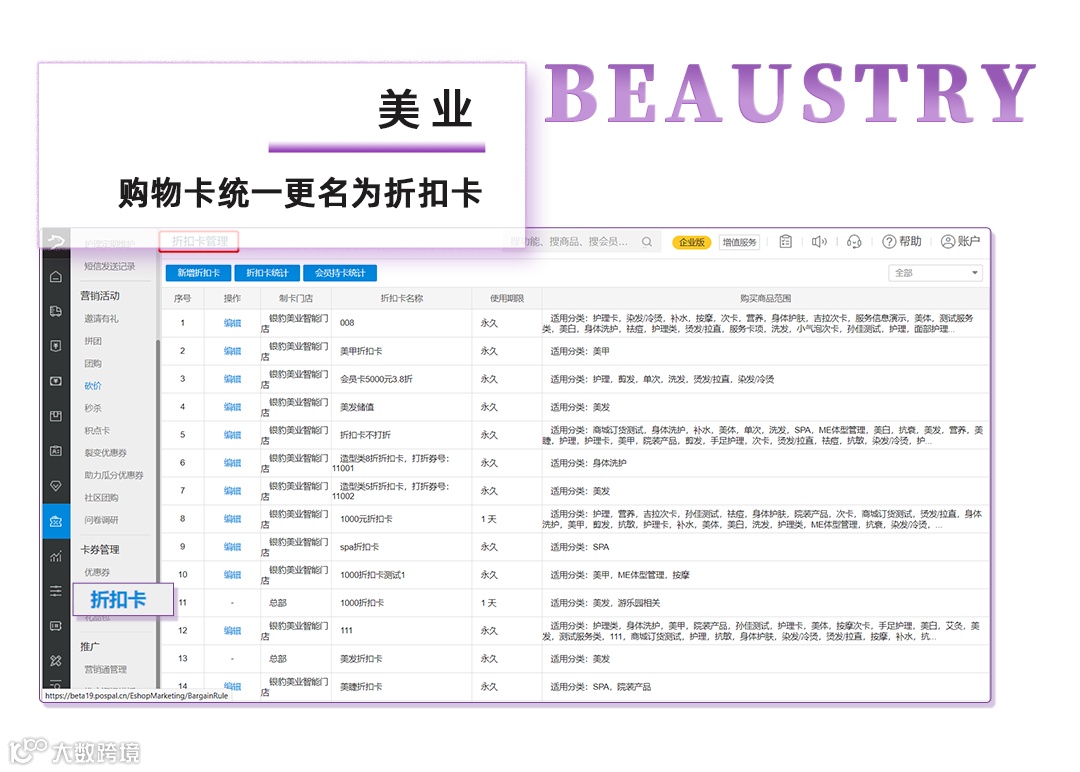This screenshot has height=772, width=1080.
Task: Click the 折扣卡名称 column header
Action: (402, 298)
